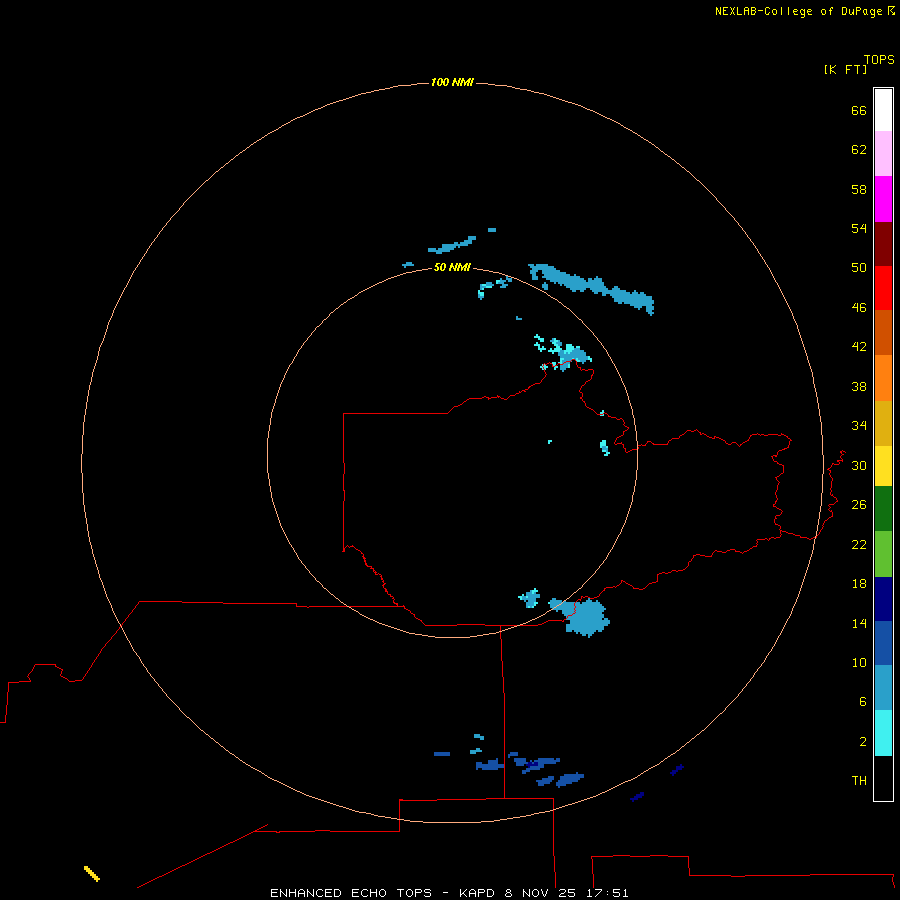
Task: Click the "34" legend value
Action: click(859, 425)
